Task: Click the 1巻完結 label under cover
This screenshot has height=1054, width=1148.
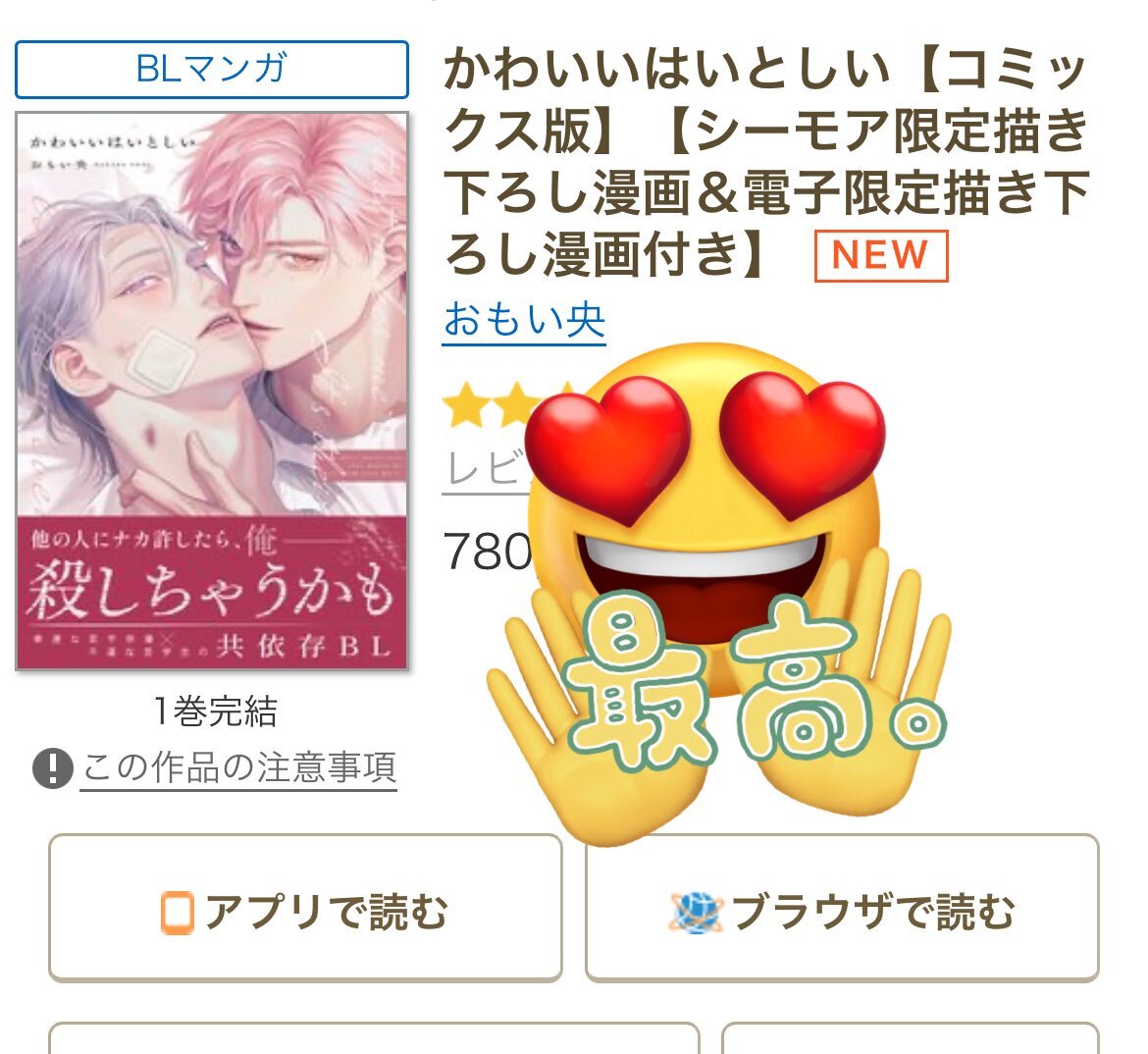Action: point(216,711)
